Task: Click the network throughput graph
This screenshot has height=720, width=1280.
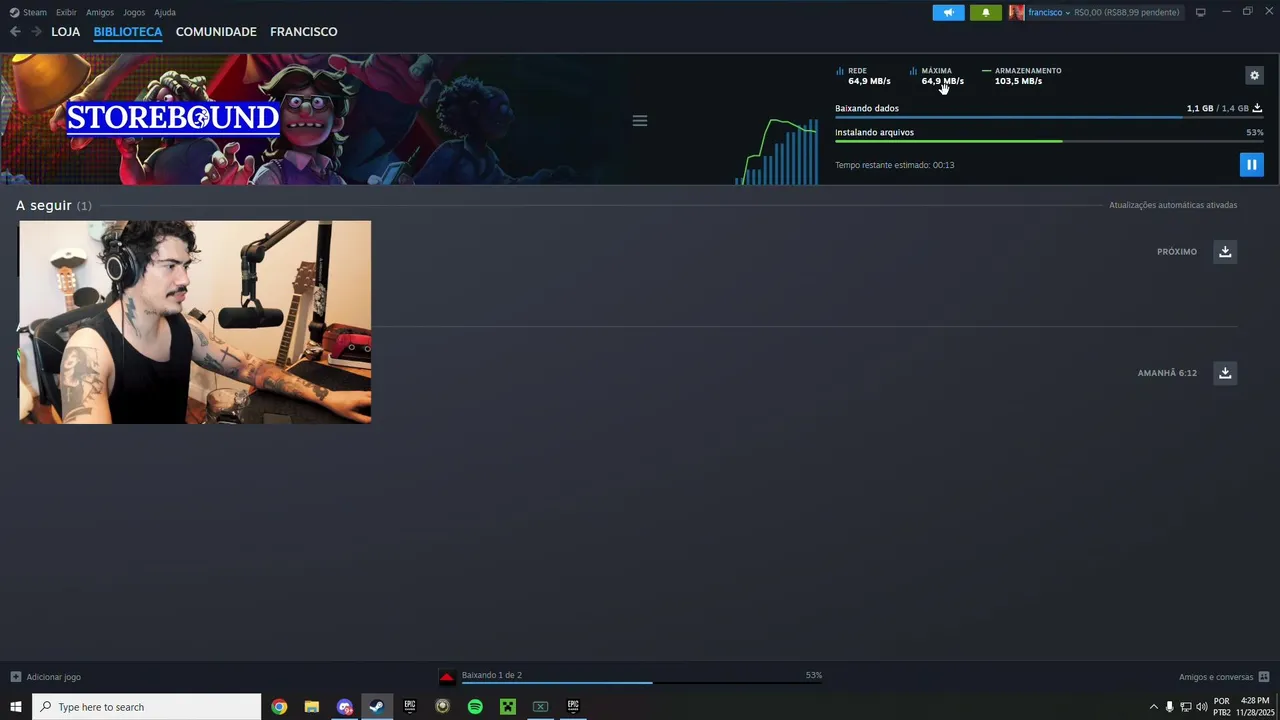Action: point(777,152)
